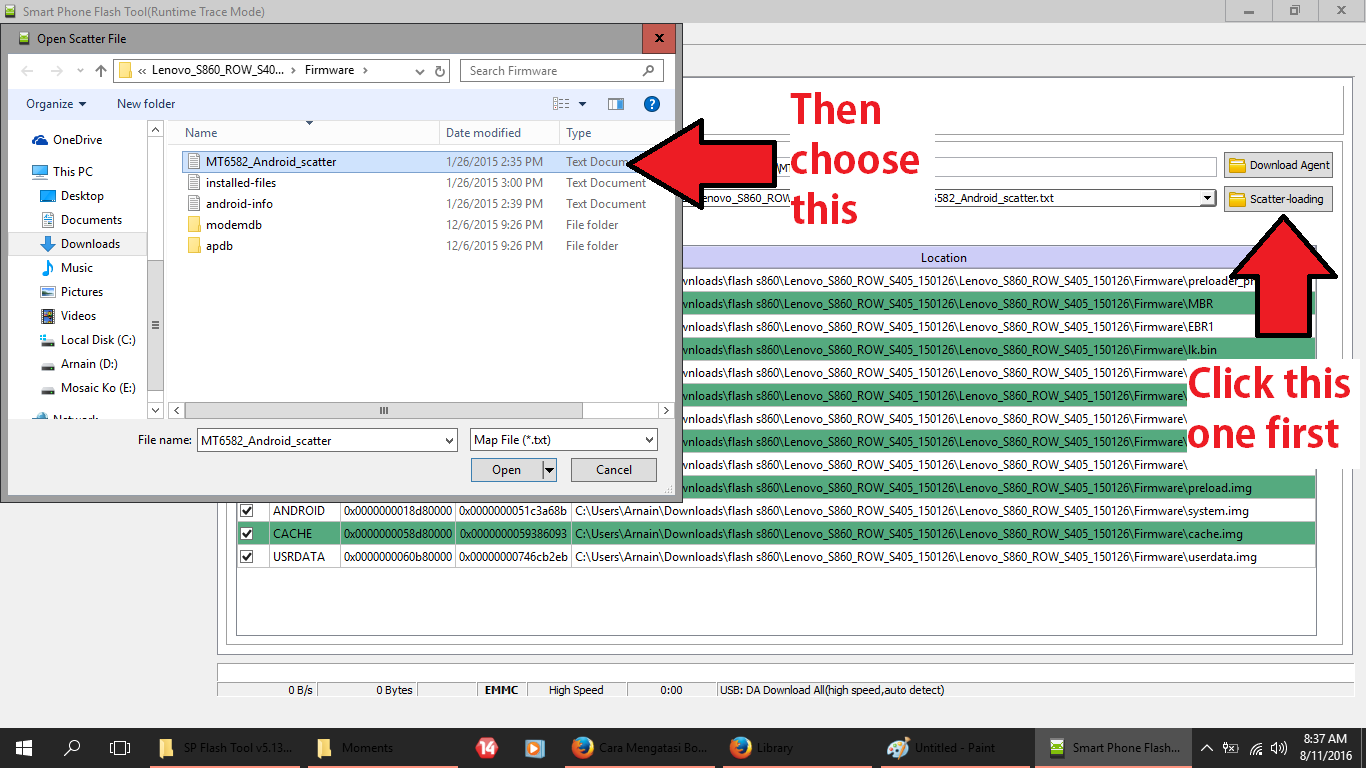This screenshot has width=1366, height=768.
Task: Refresh the Firmware folder listing
Action: click(x=441, y=71)
